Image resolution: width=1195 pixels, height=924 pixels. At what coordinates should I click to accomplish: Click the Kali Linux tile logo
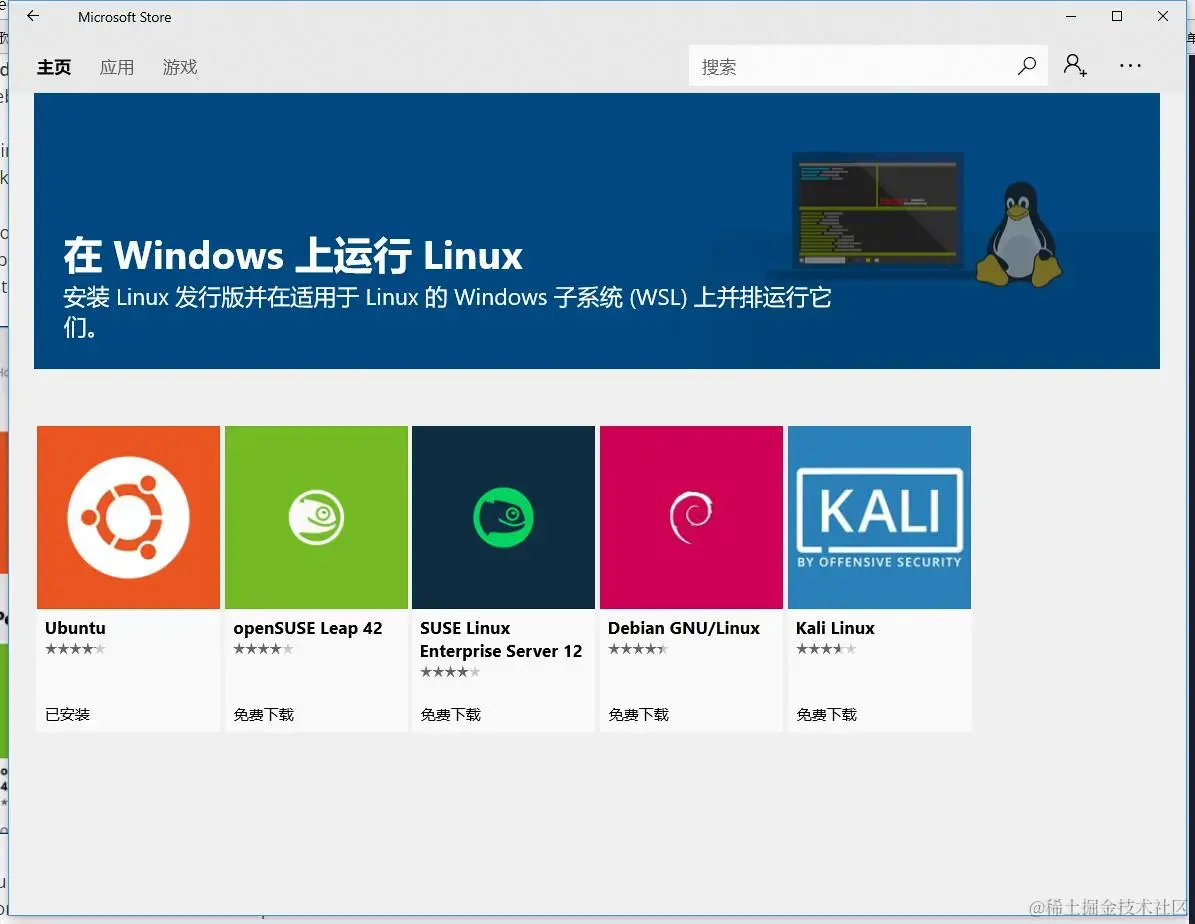(x=879, y=517)
